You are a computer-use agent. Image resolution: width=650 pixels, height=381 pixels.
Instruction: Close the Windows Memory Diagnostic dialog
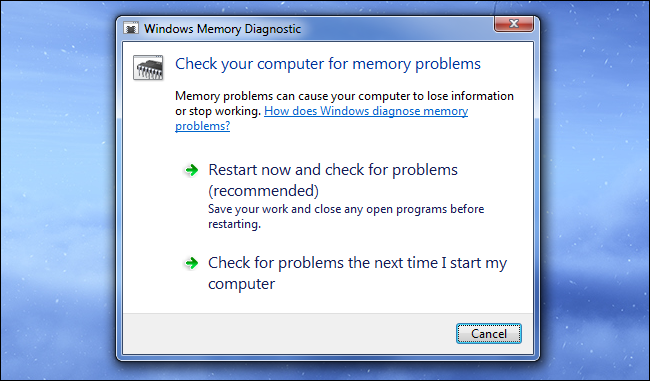coord(514,24)
